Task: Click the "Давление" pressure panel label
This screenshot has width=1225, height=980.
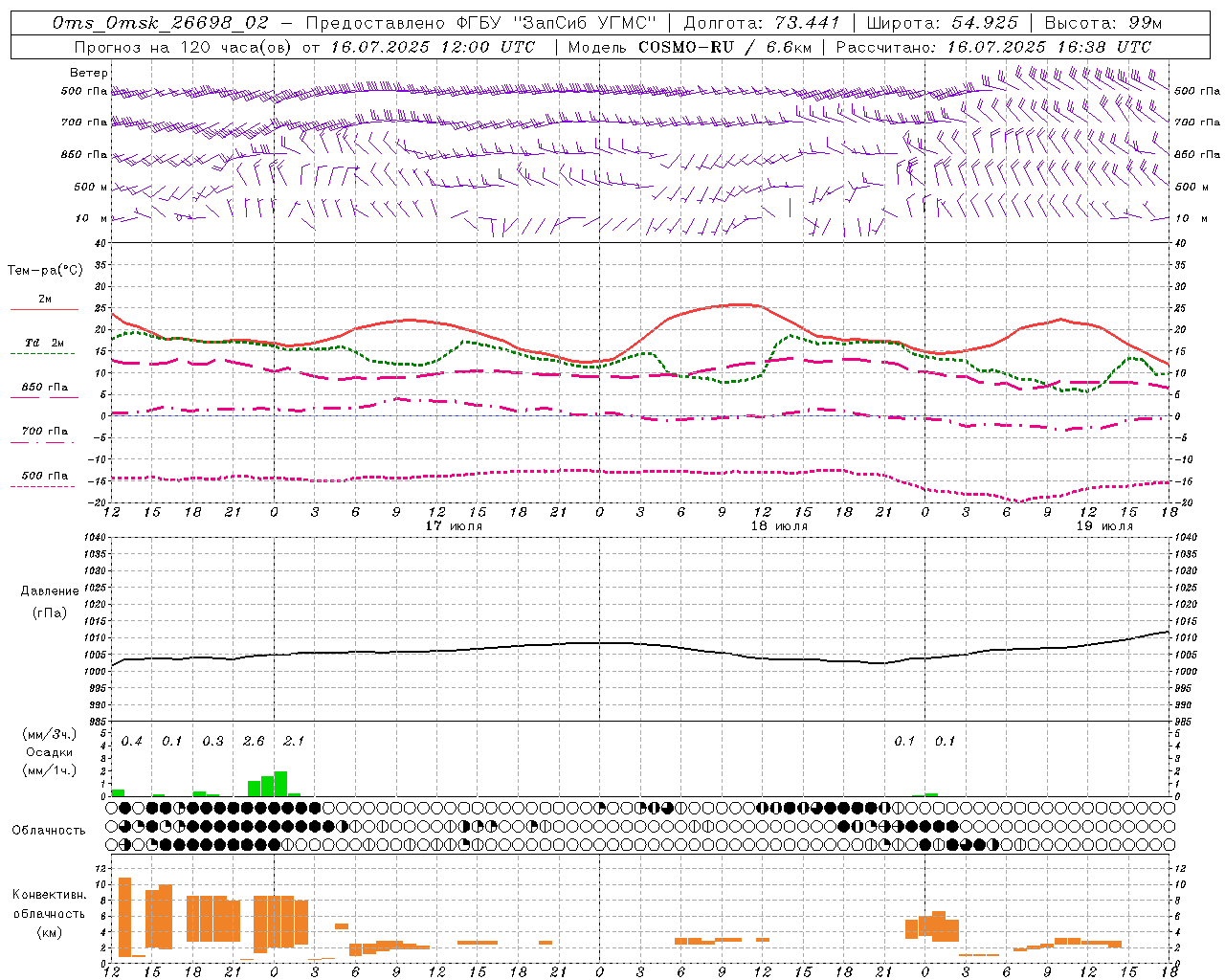Action: pos(50,591)
